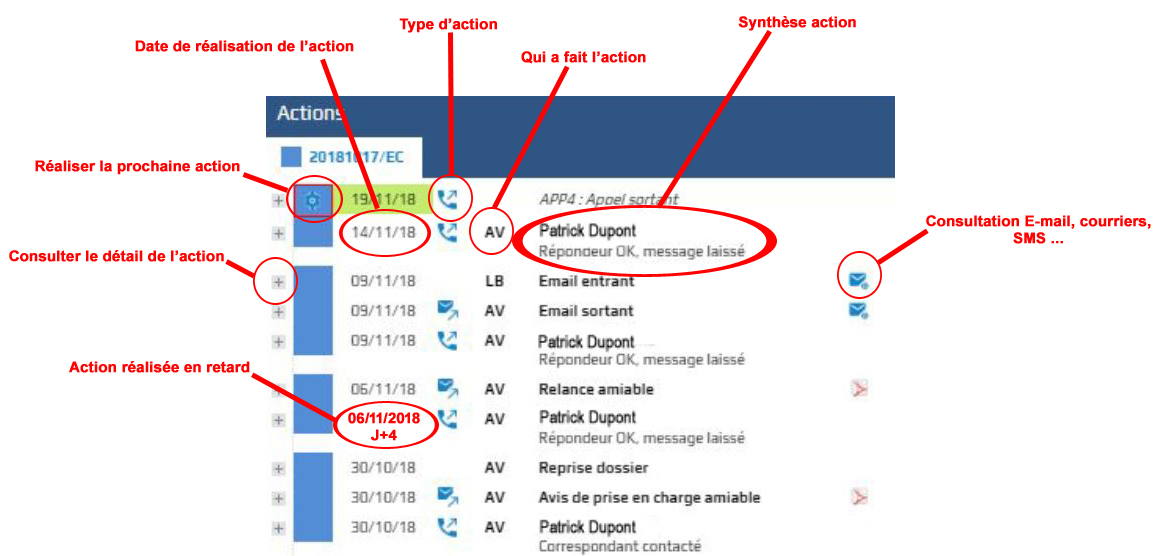Expand the 19/11/18 action row with plus
Screen dimensions: 1158x556
click(278, 201)
